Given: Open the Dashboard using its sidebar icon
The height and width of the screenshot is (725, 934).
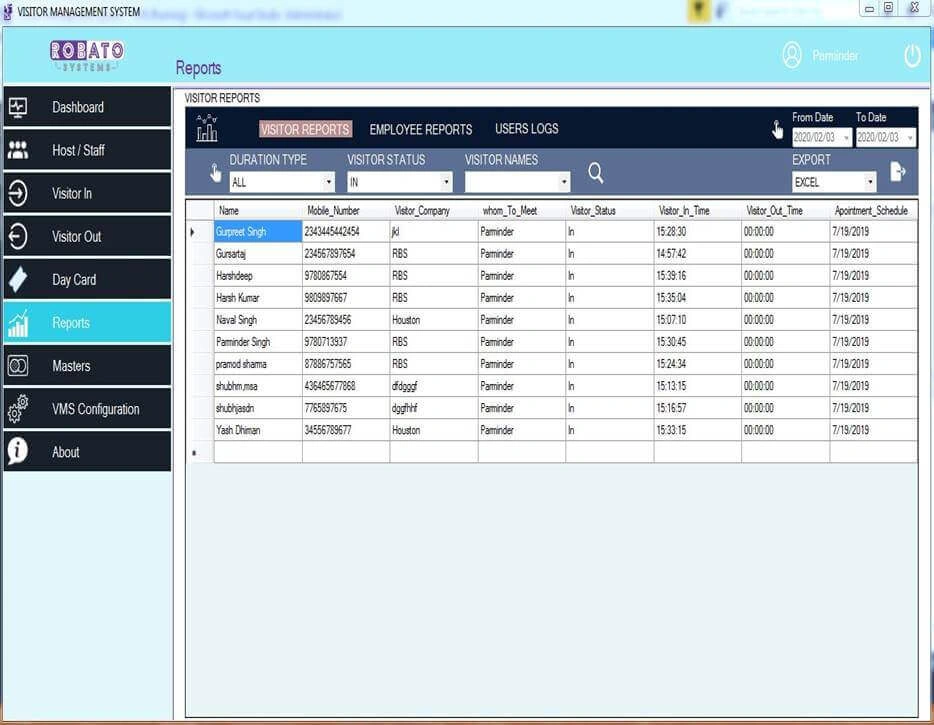Looking at the screenshot, I should pos(21,107).
